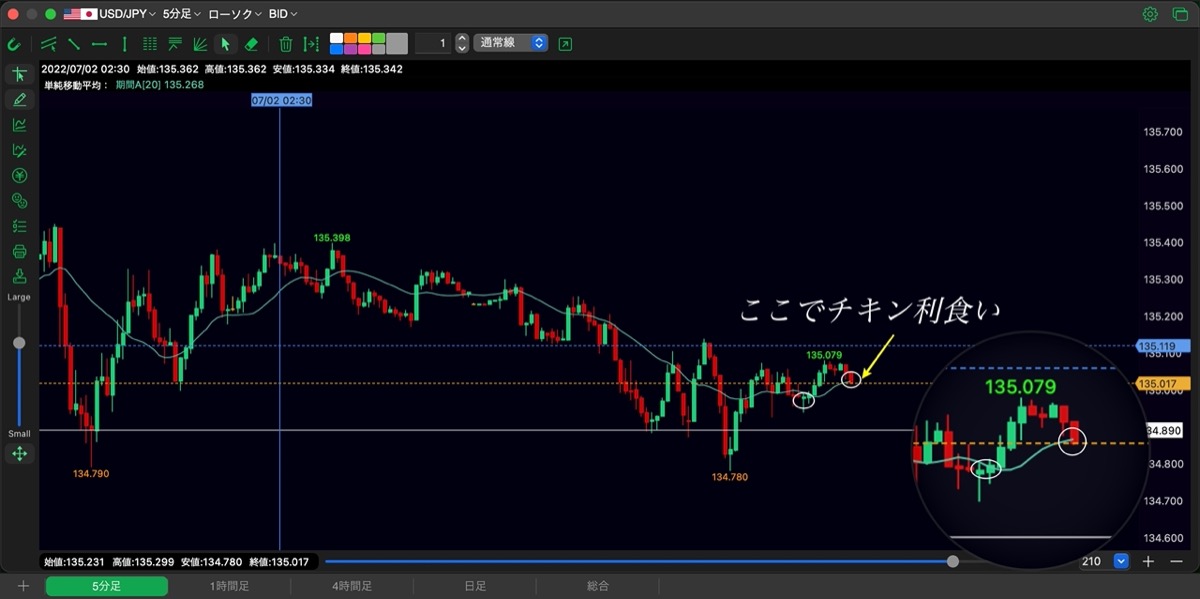Click the magnet snap icon in drawing toolbar

[14, 44]
